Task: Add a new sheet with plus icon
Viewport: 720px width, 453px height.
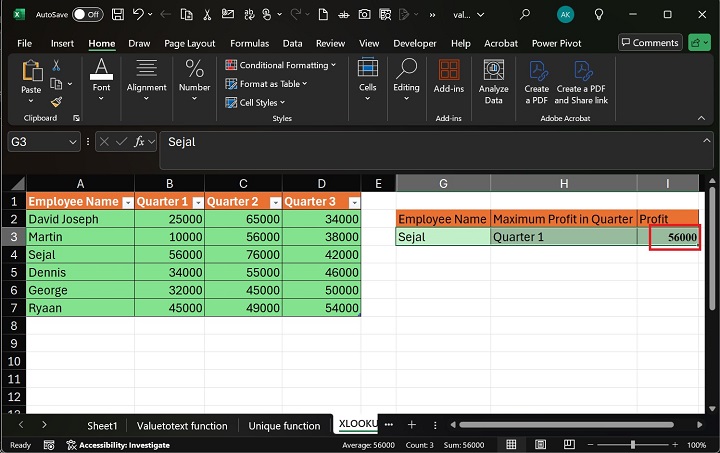Action: click(411, 425)
